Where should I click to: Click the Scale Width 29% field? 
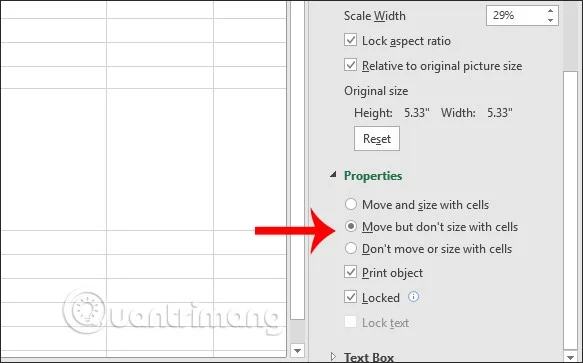[522, 16]
